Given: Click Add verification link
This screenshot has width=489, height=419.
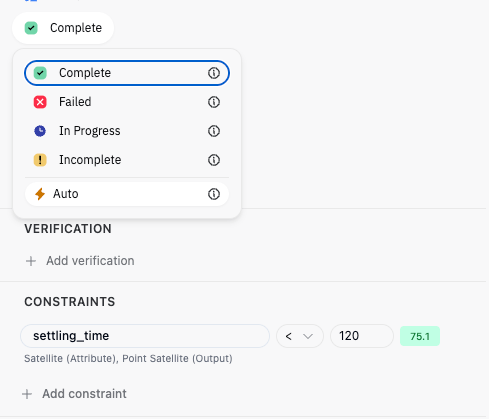Looking at the screenshot, I should pyautogui.click(x=80, y=261).
